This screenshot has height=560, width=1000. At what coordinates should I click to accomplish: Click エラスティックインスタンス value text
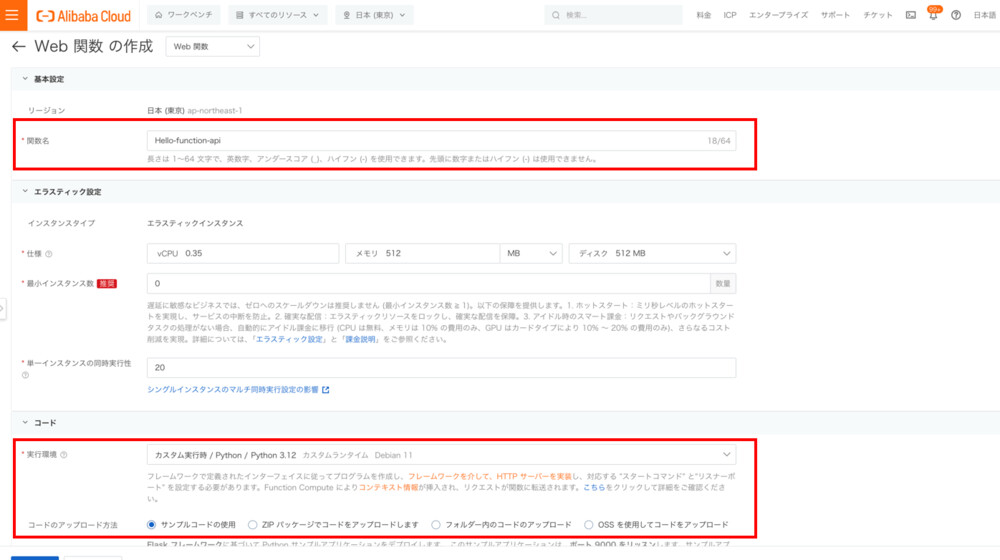[x=195, y=223]
